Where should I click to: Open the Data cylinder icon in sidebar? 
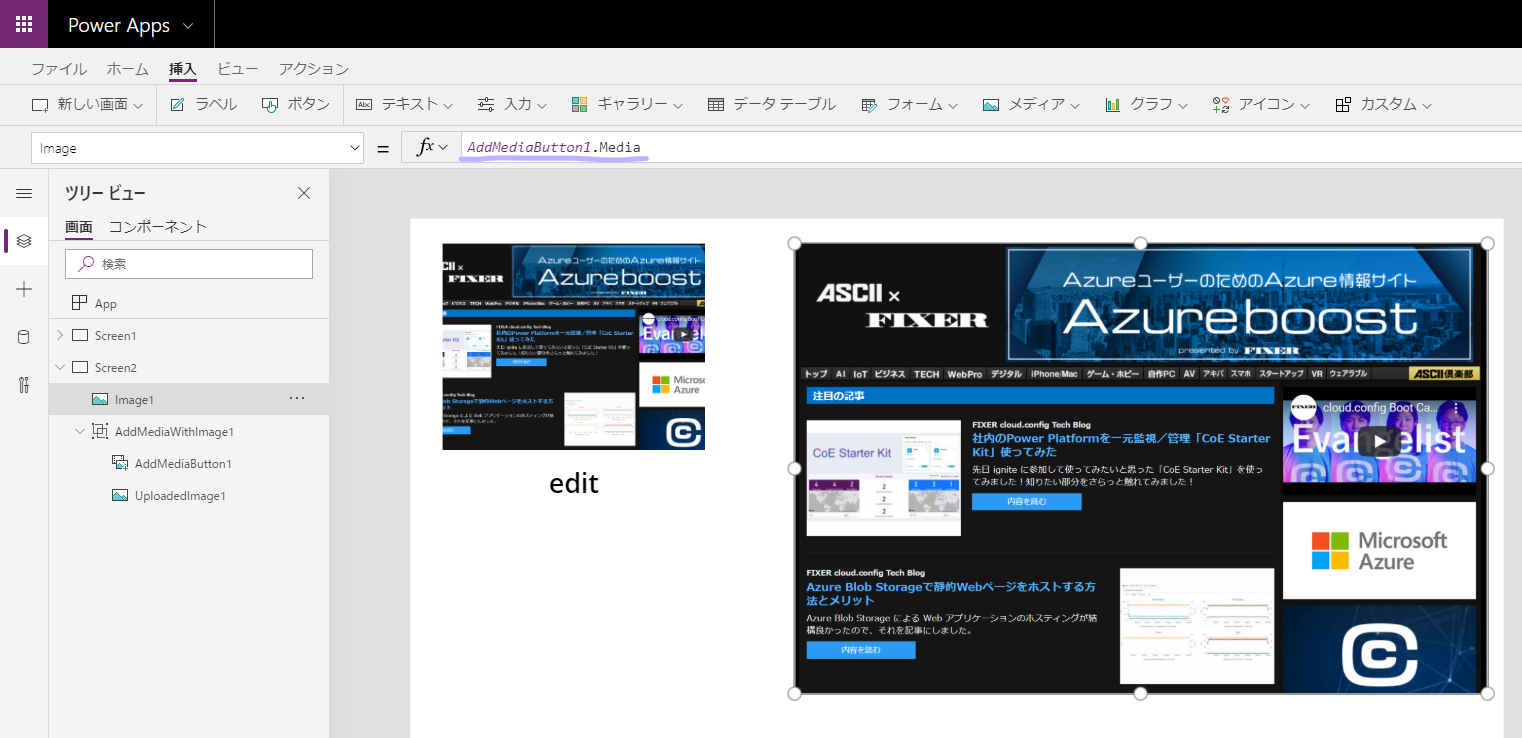tap(24, 337)
